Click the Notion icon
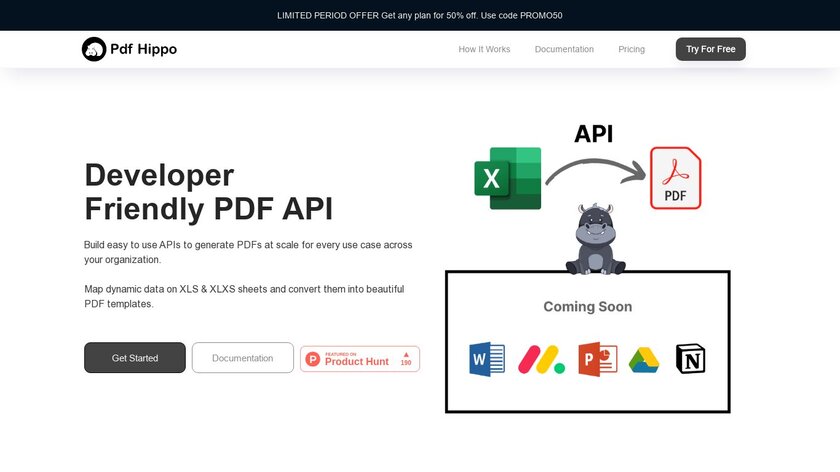The image size is (840, 472). 691,358
